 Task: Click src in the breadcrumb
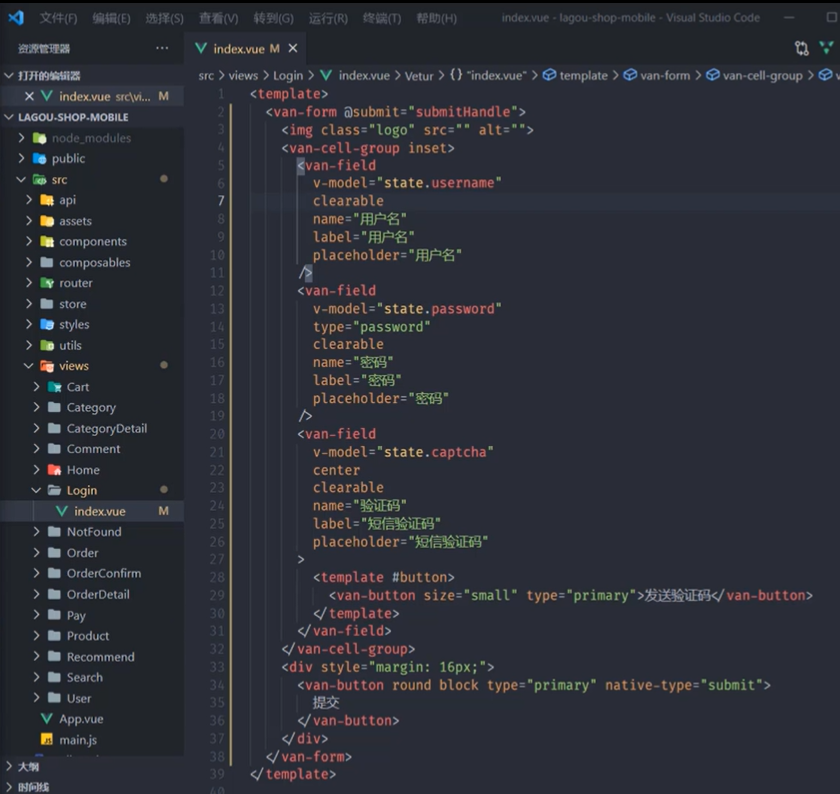[206, 76]
